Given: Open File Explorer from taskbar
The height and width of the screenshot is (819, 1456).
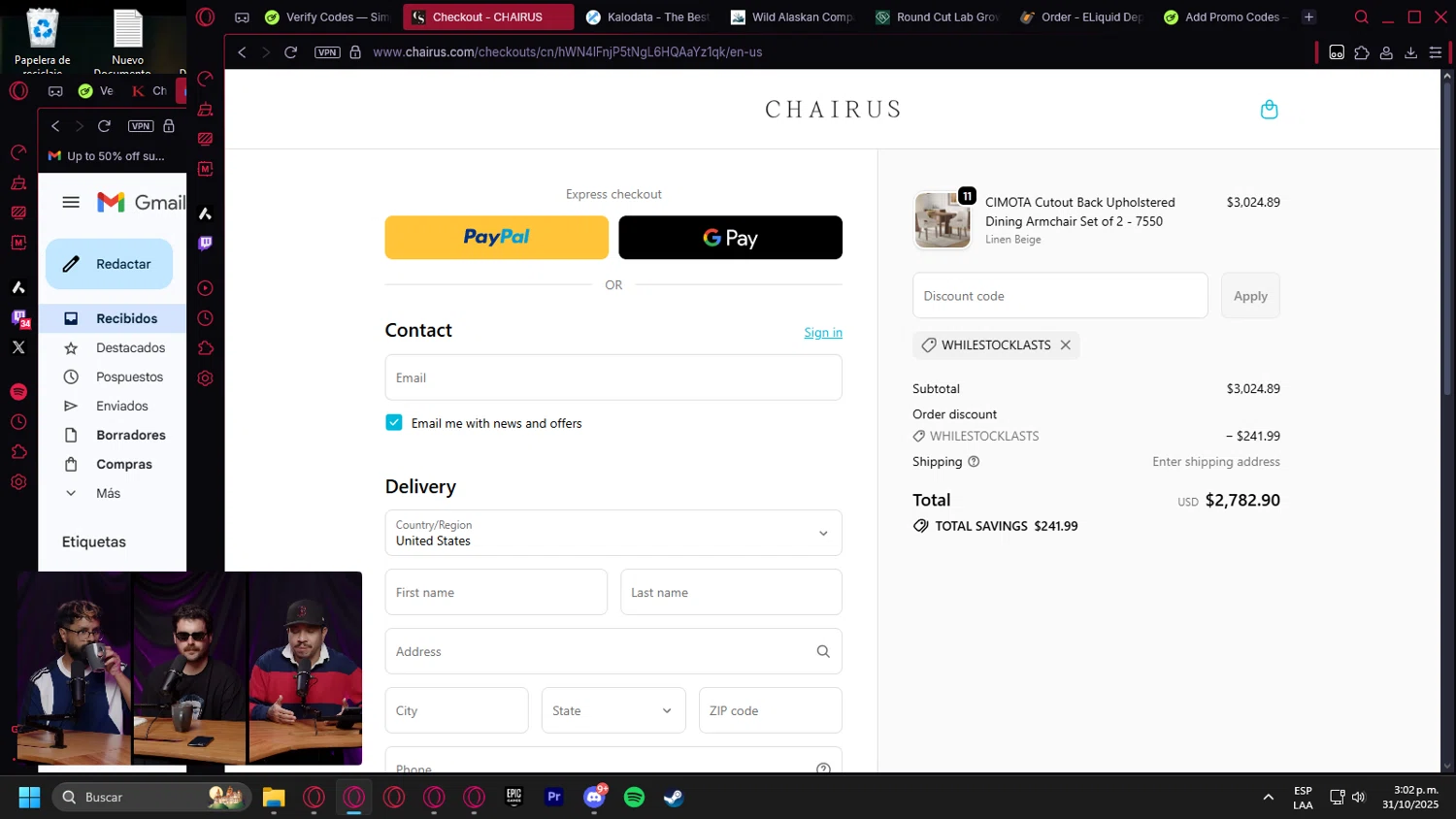Looking at the screenshot, I should click(274, 798).
